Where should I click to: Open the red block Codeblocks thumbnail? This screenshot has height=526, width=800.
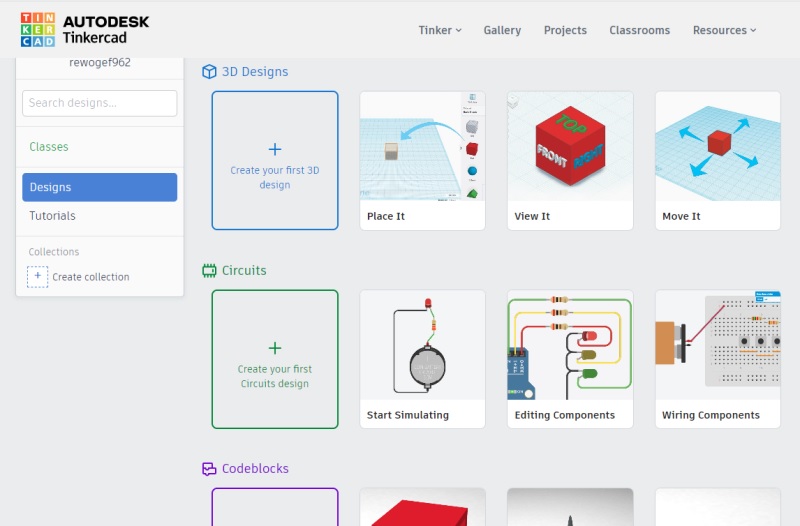tap(422, 507)
